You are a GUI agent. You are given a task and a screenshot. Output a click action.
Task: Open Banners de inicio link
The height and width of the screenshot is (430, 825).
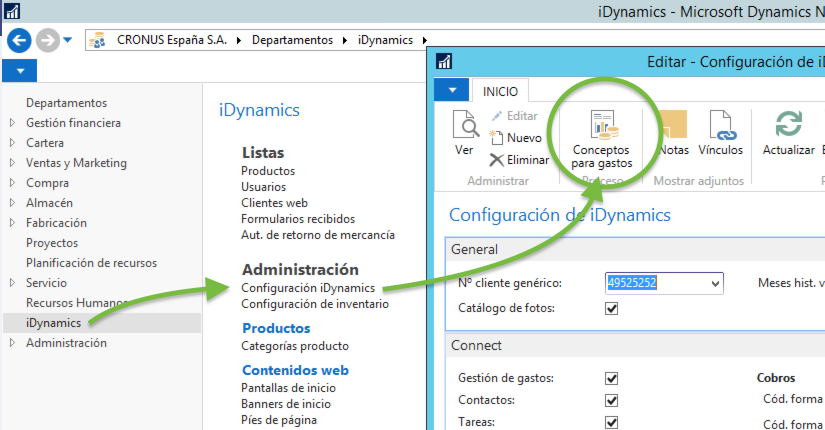pos(286,404)
